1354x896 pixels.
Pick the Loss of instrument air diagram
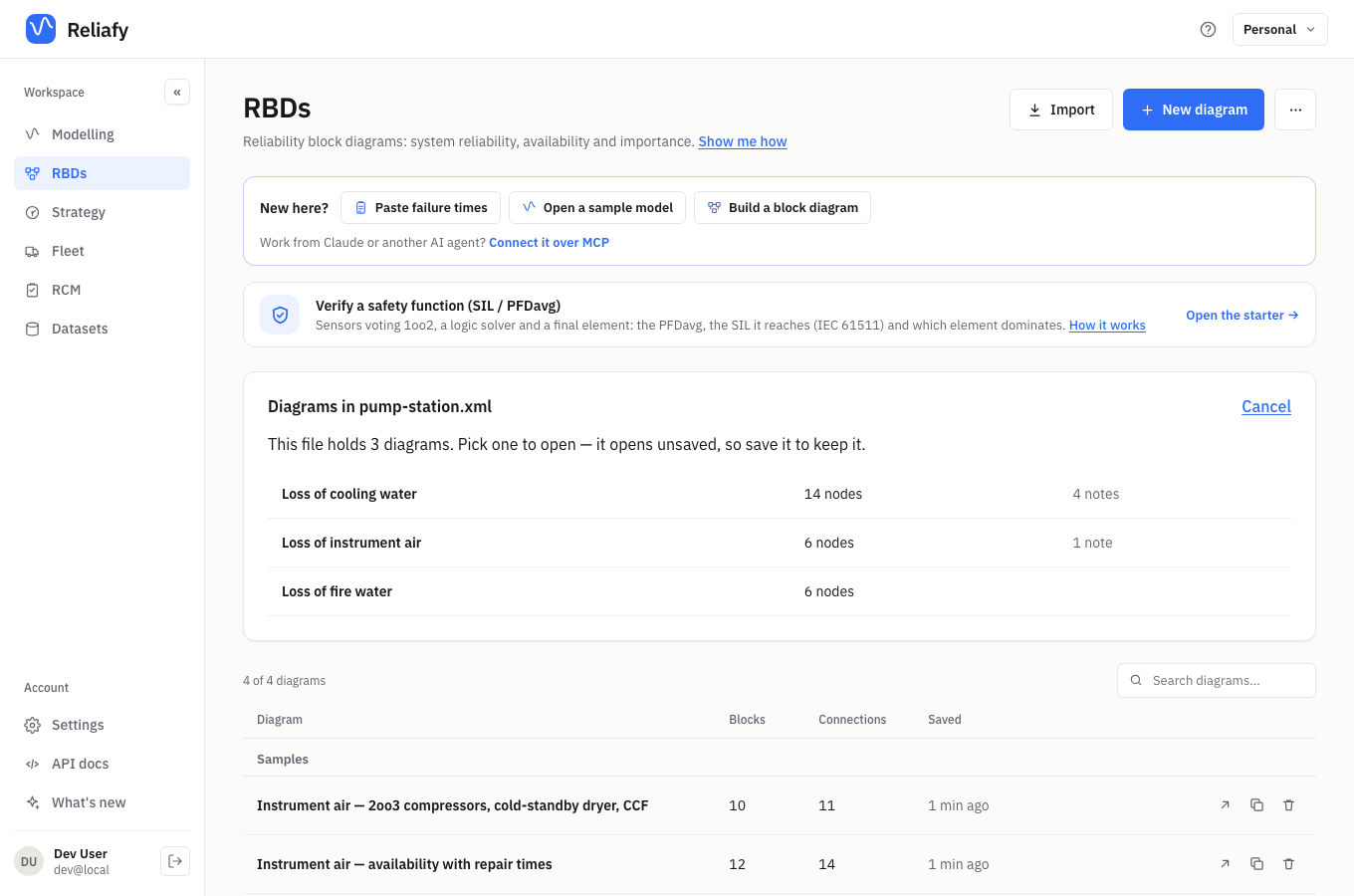(779, 543)
